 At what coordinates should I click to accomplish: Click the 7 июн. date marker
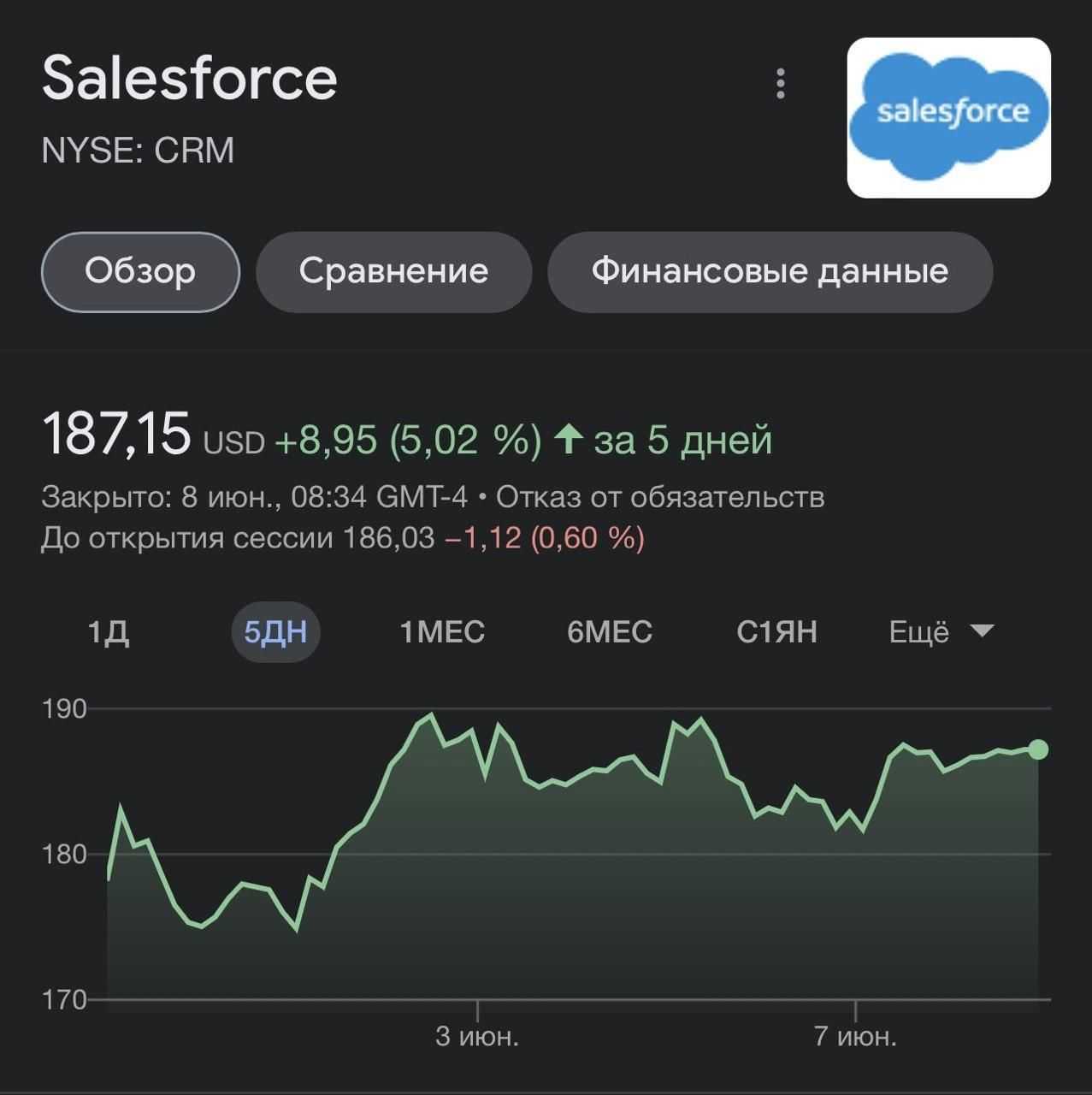855,1037
